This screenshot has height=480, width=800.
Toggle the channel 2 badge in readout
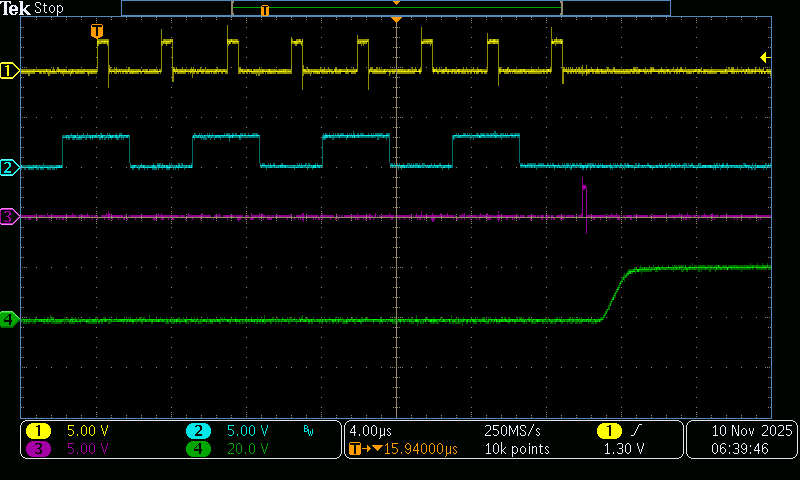(x=199, y=431)
